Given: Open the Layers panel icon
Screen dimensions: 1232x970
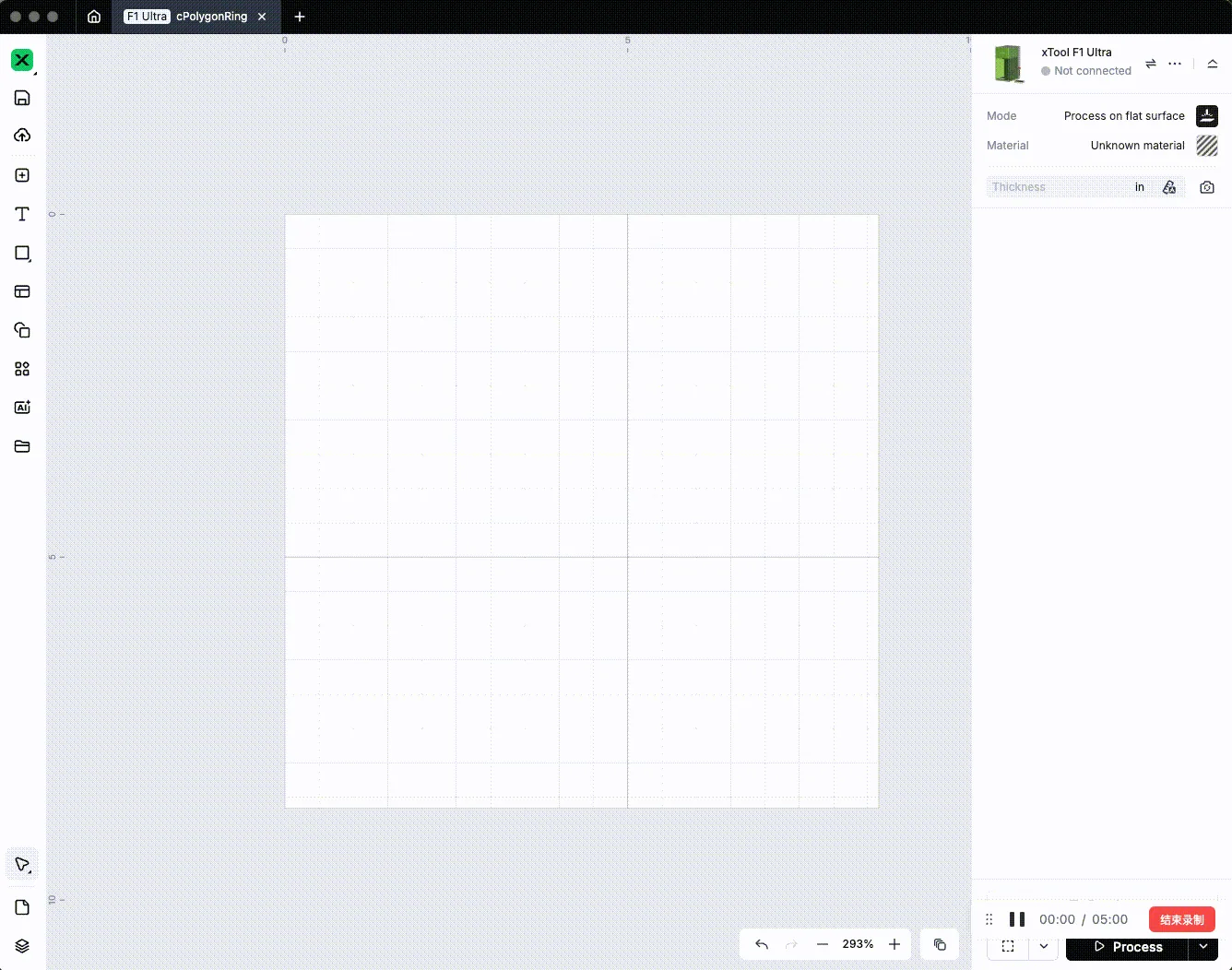Looking at the screenshot, I should coord(22,946).
